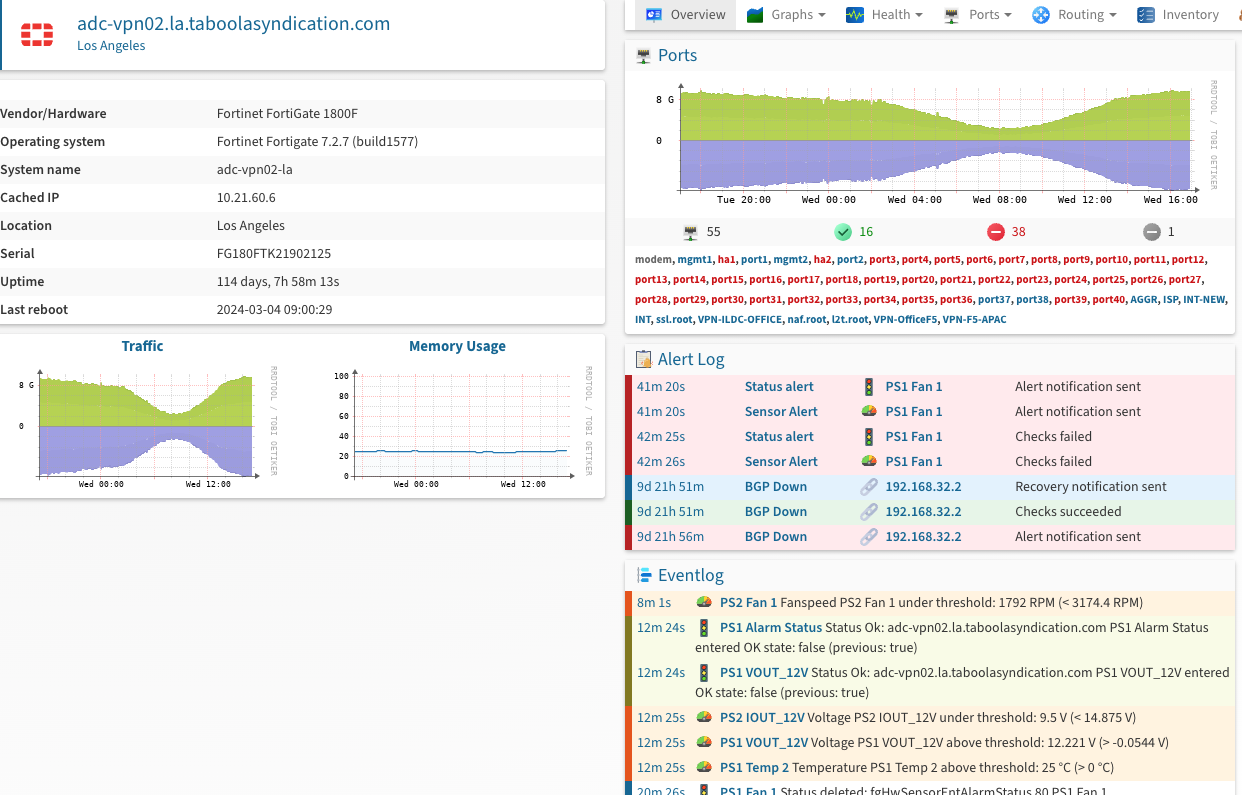Screen dimensions: 1242x795
Task: Click the traffic light icon beside the 12m 24s PS1 VOUT_12V event
Action: 704,673
